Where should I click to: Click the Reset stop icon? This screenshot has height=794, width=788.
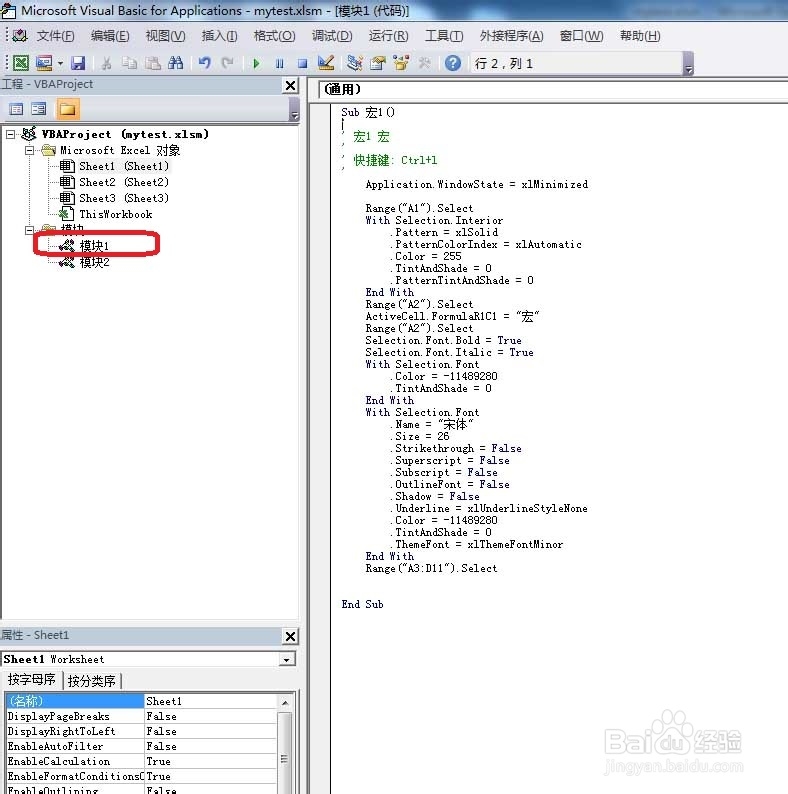pyautogui.click(x=302, y=63)
